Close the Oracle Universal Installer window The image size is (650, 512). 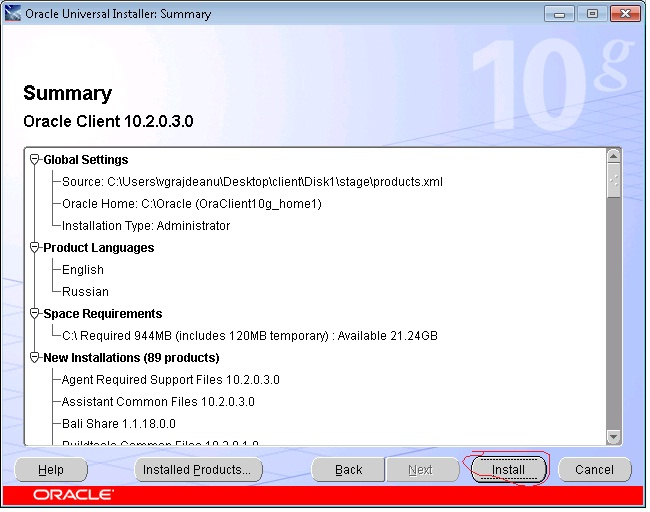point(626,14)
